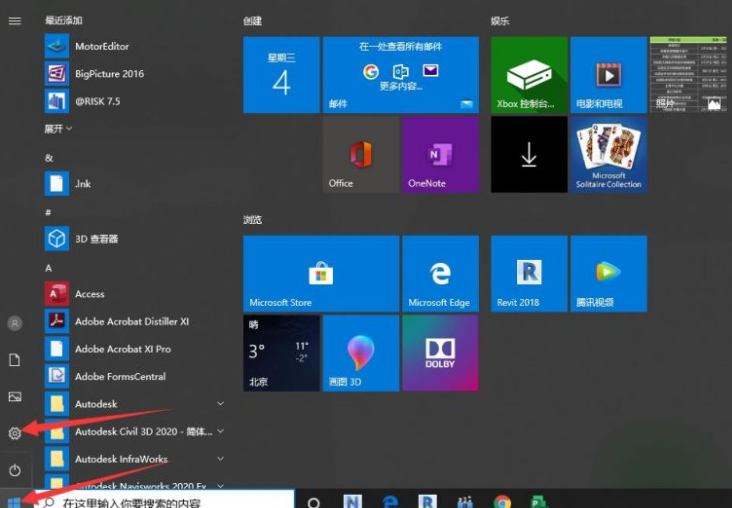Screen dimensions: 732x508
Task: Click the 创建 group header
Action: pyautogui.click(x=252, y=21)
